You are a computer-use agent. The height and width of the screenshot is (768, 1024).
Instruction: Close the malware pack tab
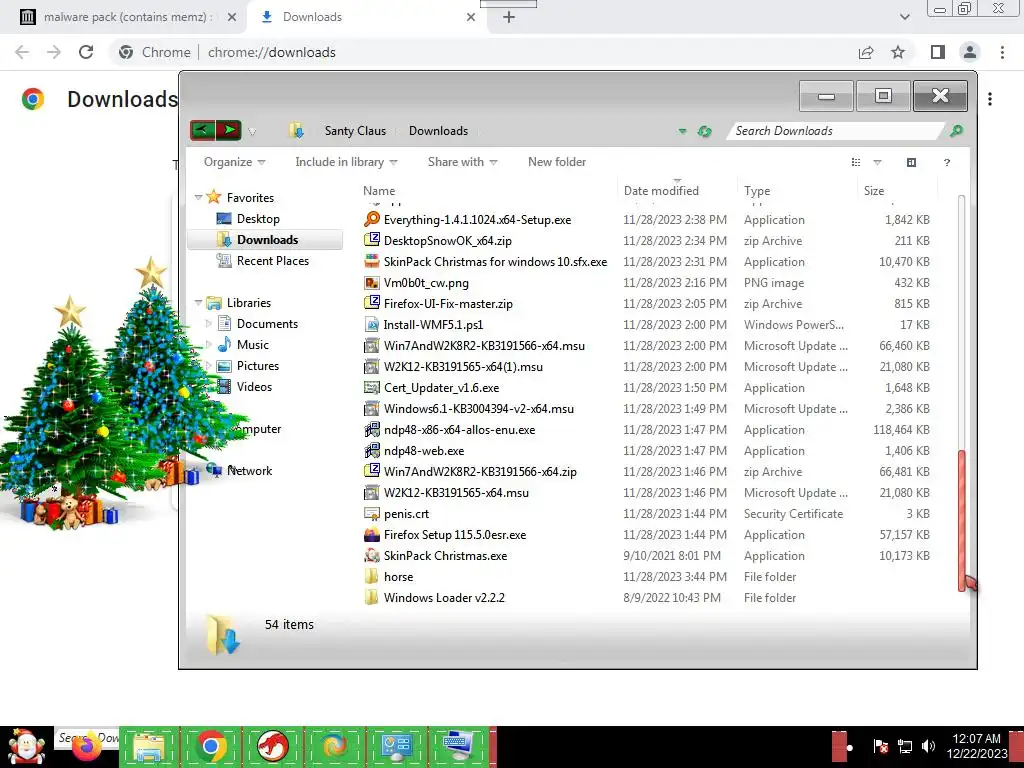click(231, 17)
